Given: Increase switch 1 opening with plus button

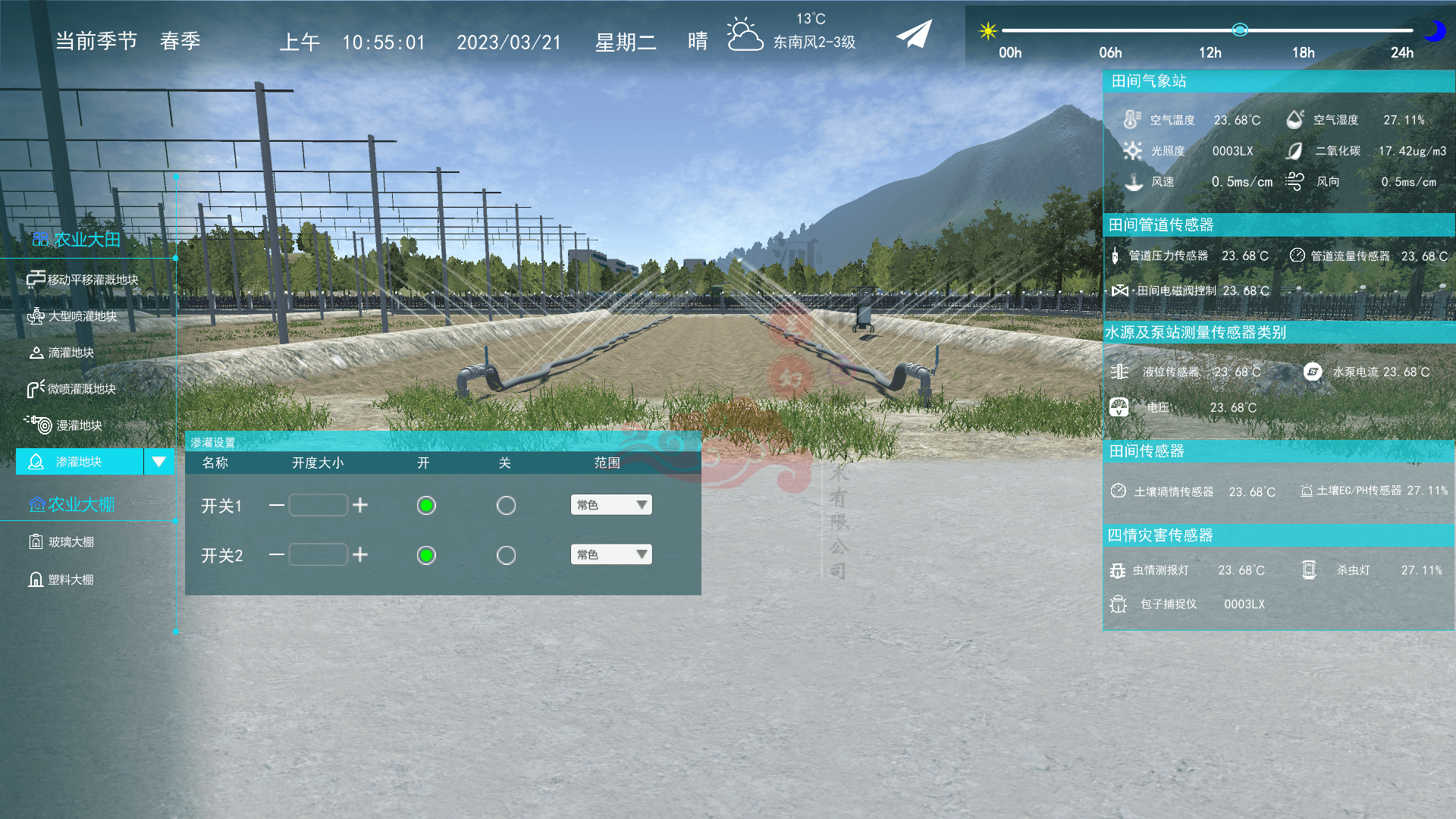Looking at the screenshot, I should point(360,505).
